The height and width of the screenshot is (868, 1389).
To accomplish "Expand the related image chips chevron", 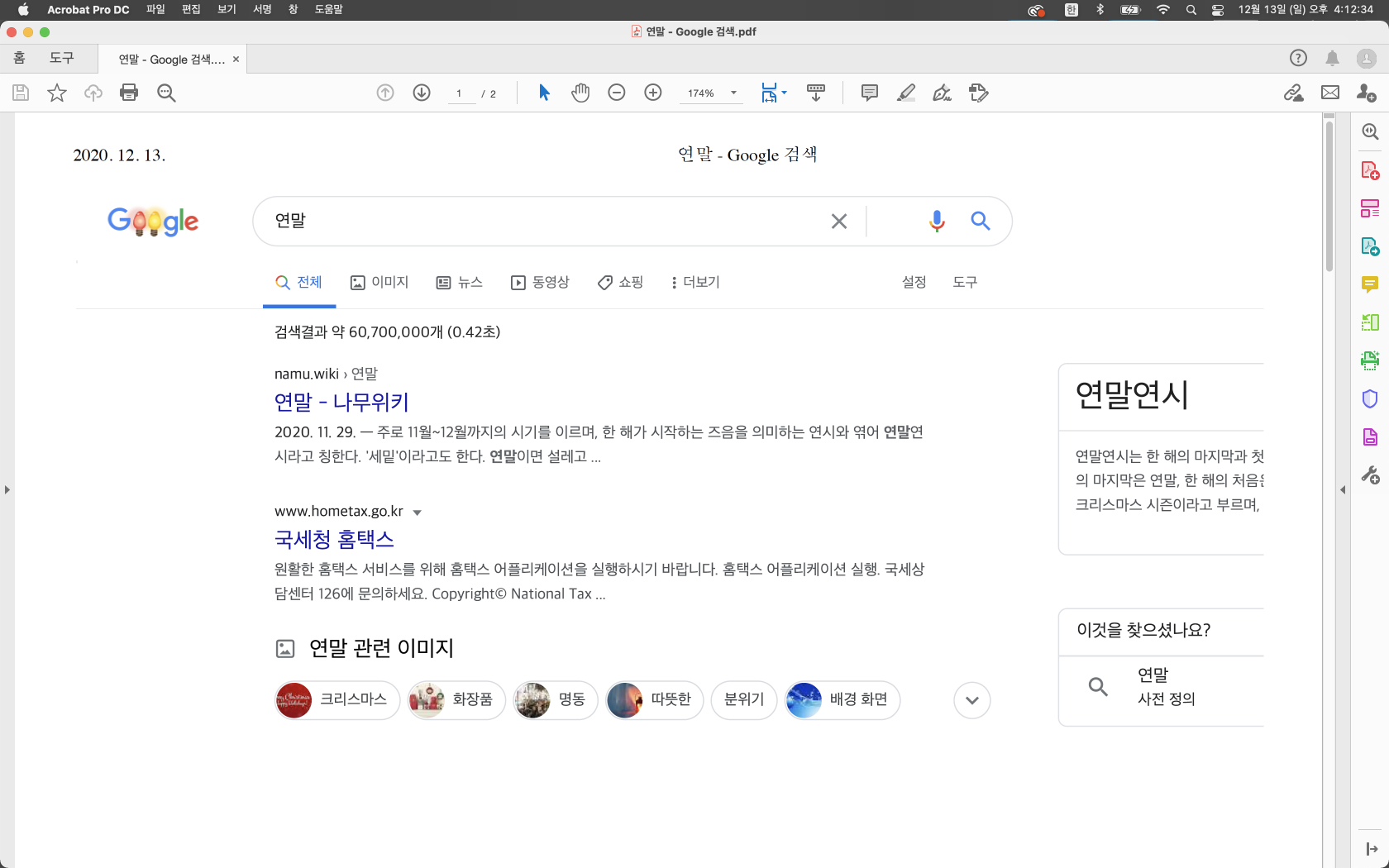I will 972,700.
